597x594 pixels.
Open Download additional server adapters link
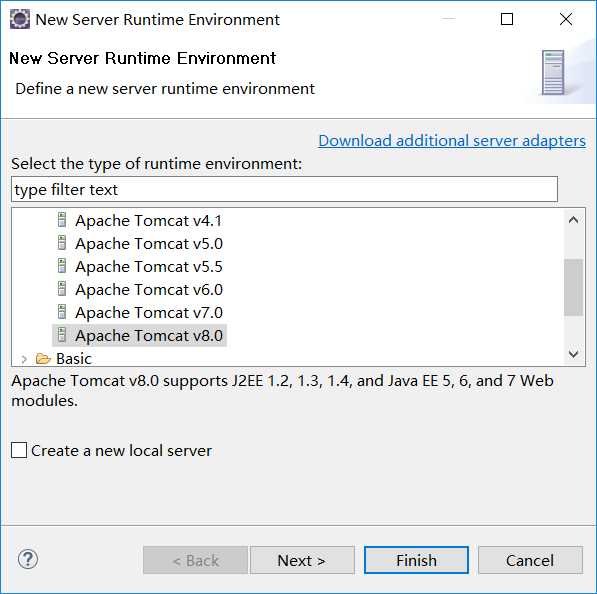[452, 141]
